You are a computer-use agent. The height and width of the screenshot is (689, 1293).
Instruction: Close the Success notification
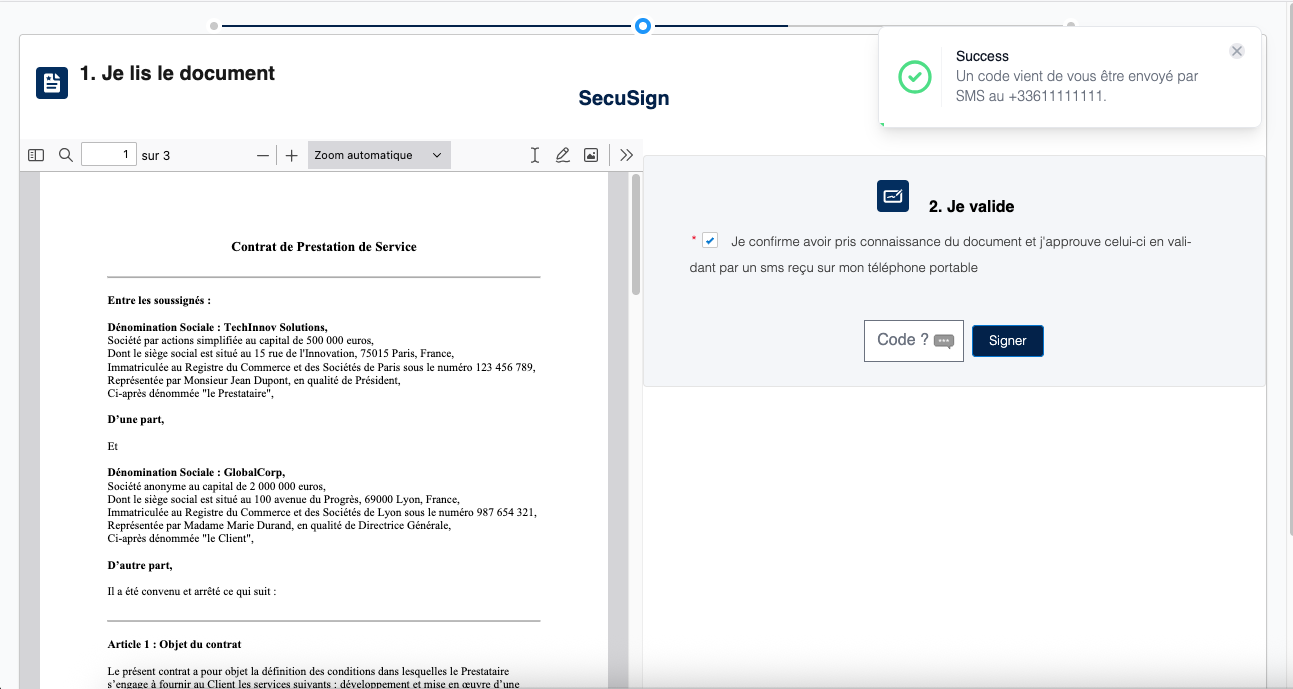[x=1237, y=51]
